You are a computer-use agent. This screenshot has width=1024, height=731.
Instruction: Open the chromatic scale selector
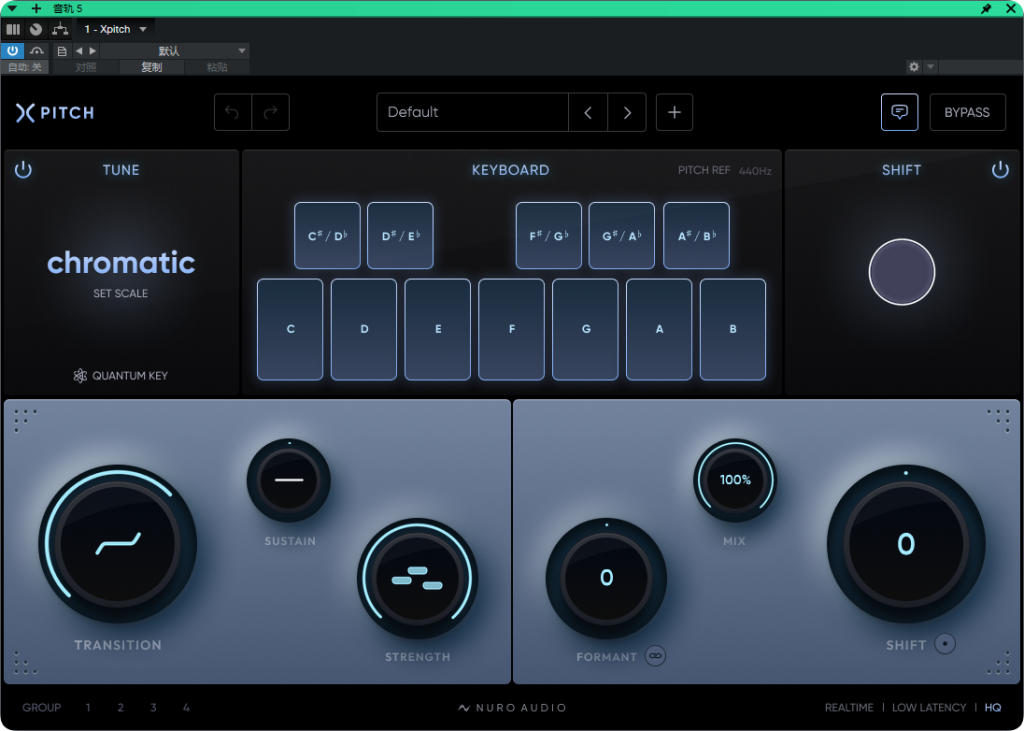click(x=121, y=263)
